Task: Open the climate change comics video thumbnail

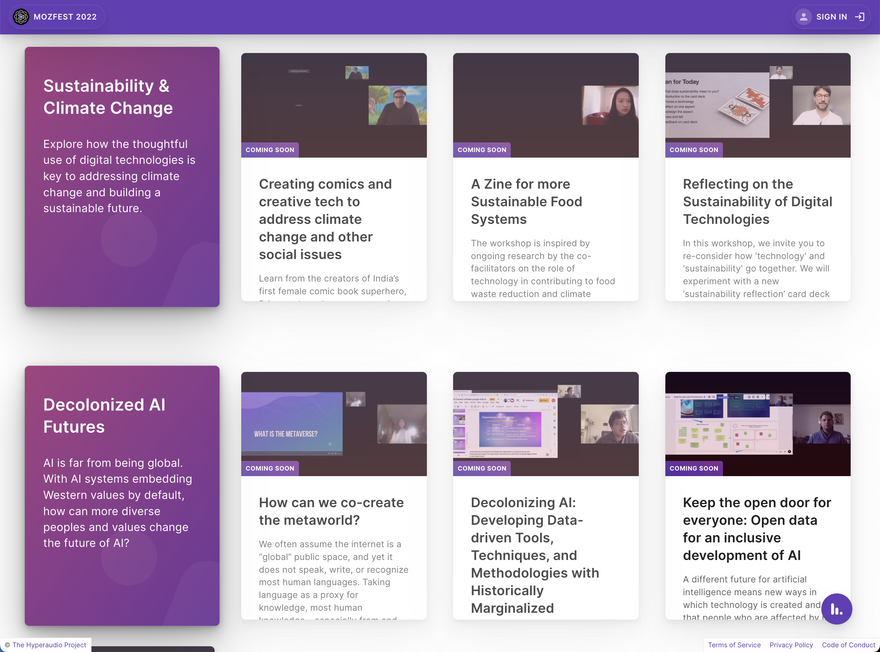Action: 333,105
